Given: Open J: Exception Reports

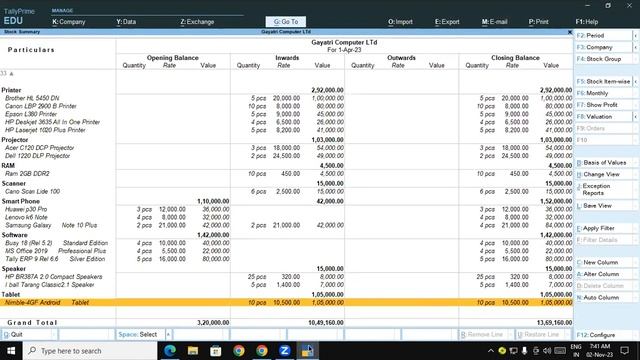Looking at the screenshot, I should pyautogui.click(x=604, y=189).
